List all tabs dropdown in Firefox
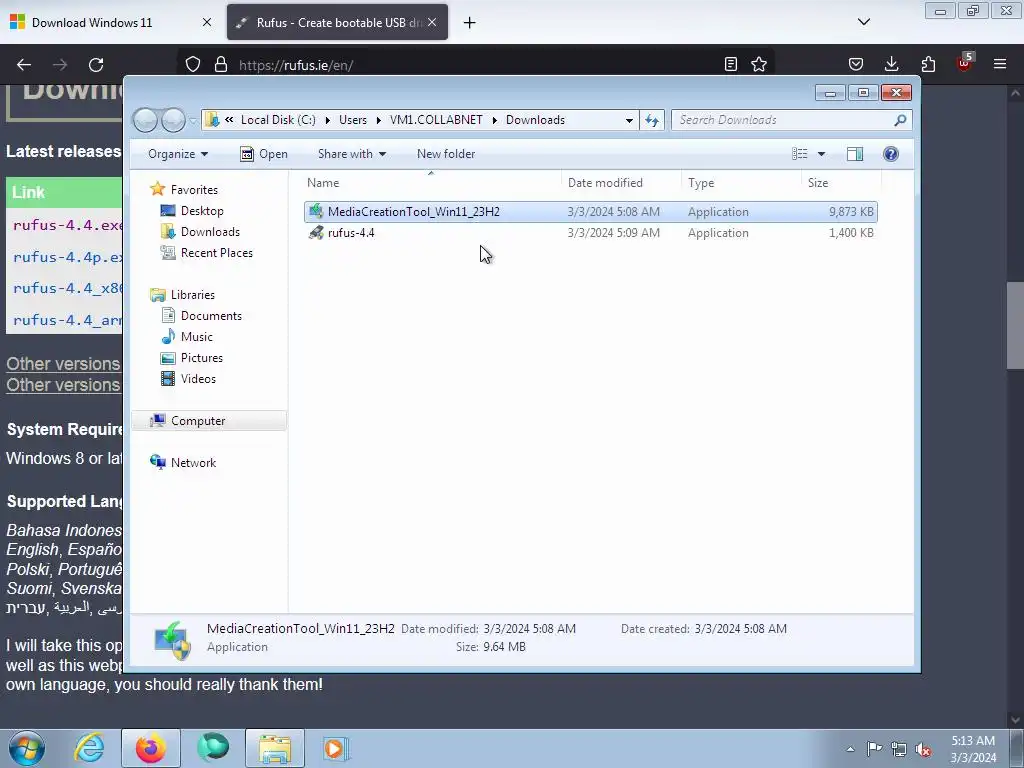This screenshot has width=1024, height=768. [864, 22]
